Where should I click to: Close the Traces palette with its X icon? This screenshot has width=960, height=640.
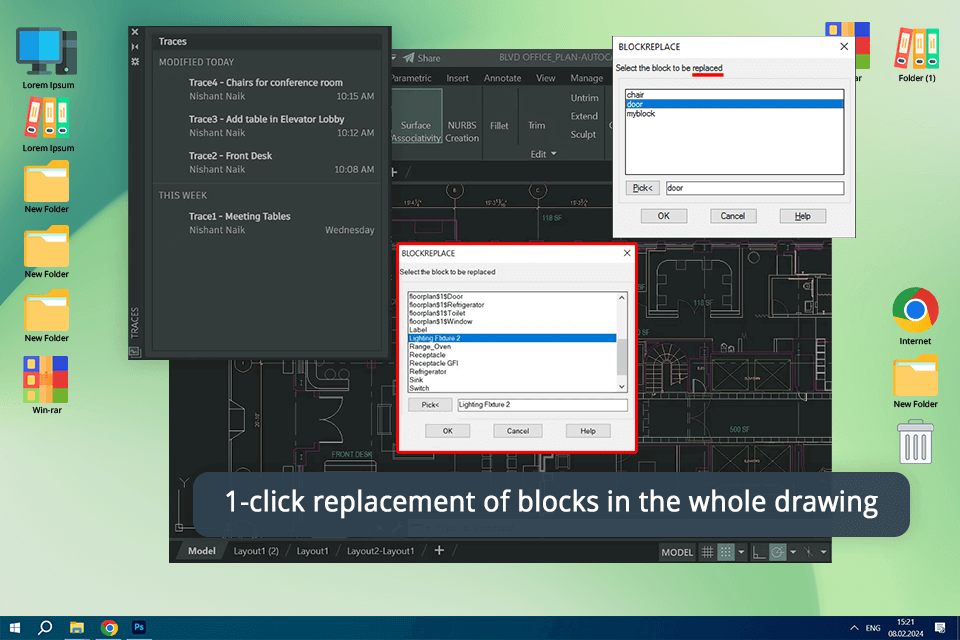pos(135,32)
